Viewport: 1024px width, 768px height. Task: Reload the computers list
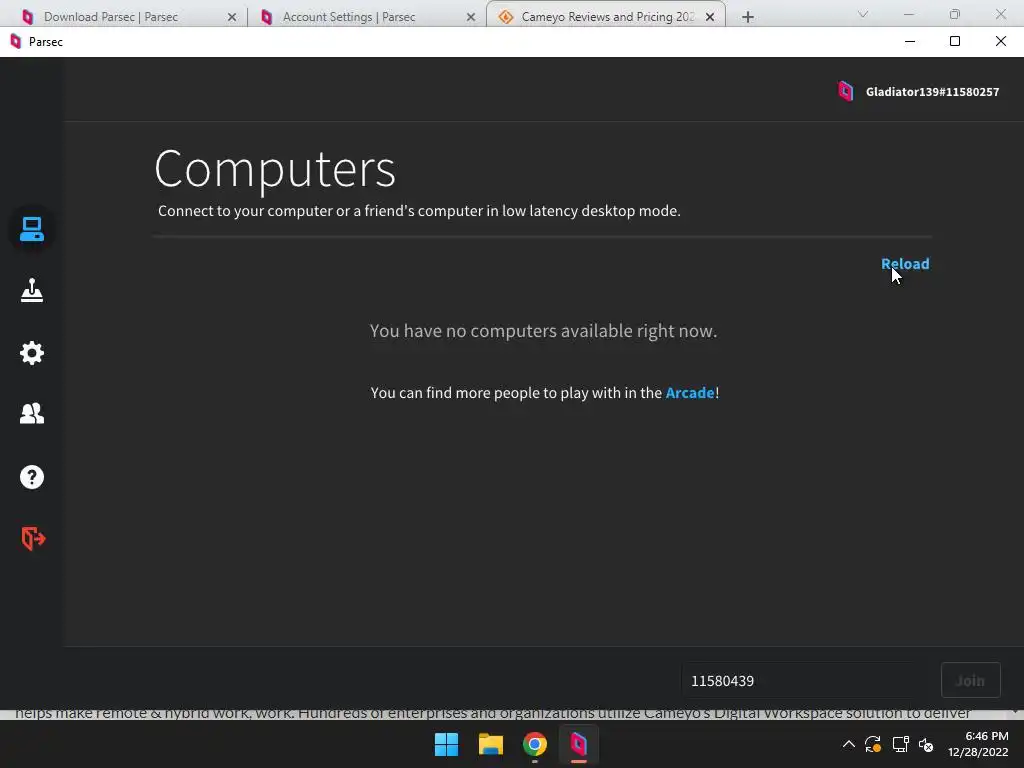(904, 264)
